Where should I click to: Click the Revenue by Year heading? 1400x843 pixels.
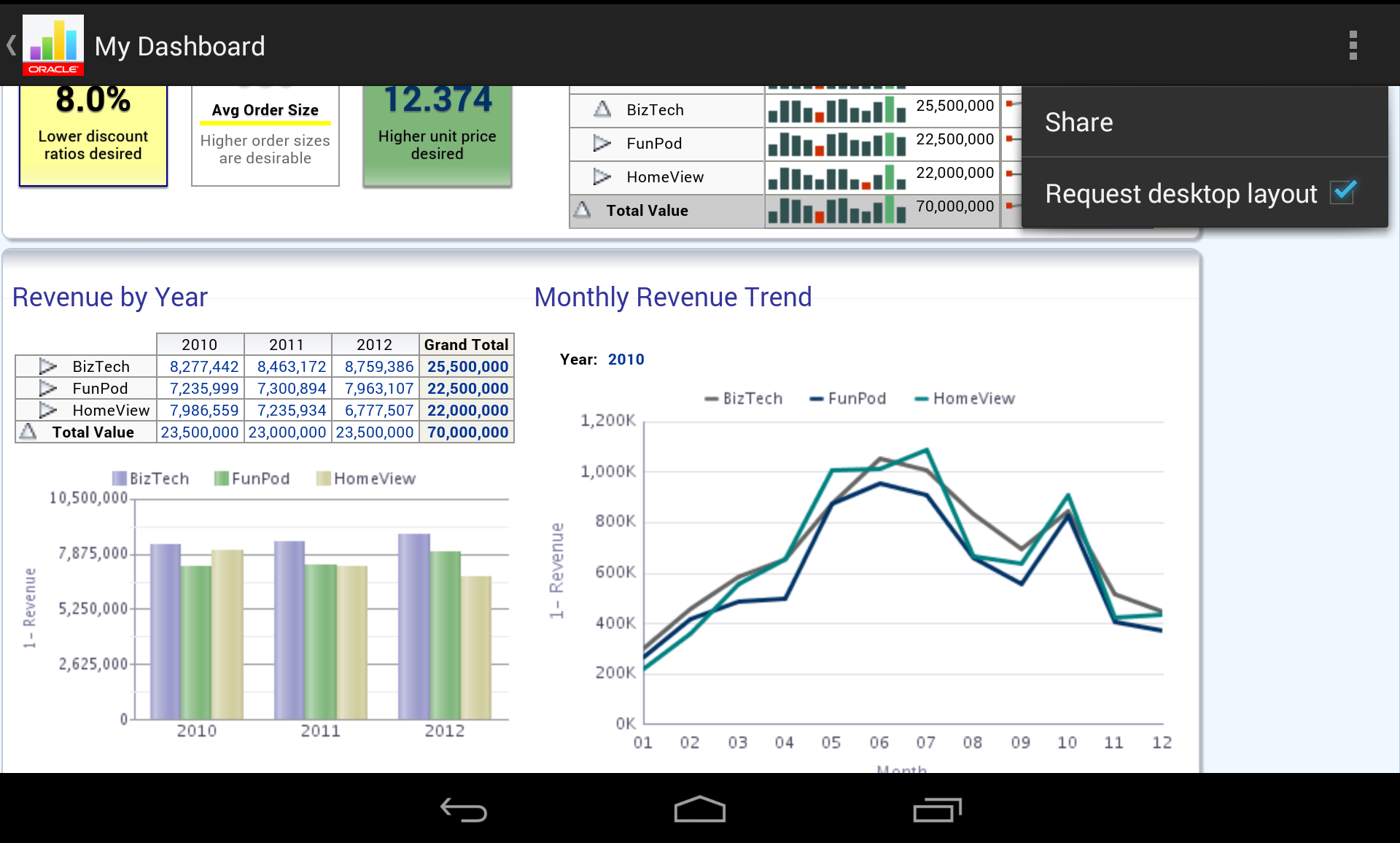110,297
